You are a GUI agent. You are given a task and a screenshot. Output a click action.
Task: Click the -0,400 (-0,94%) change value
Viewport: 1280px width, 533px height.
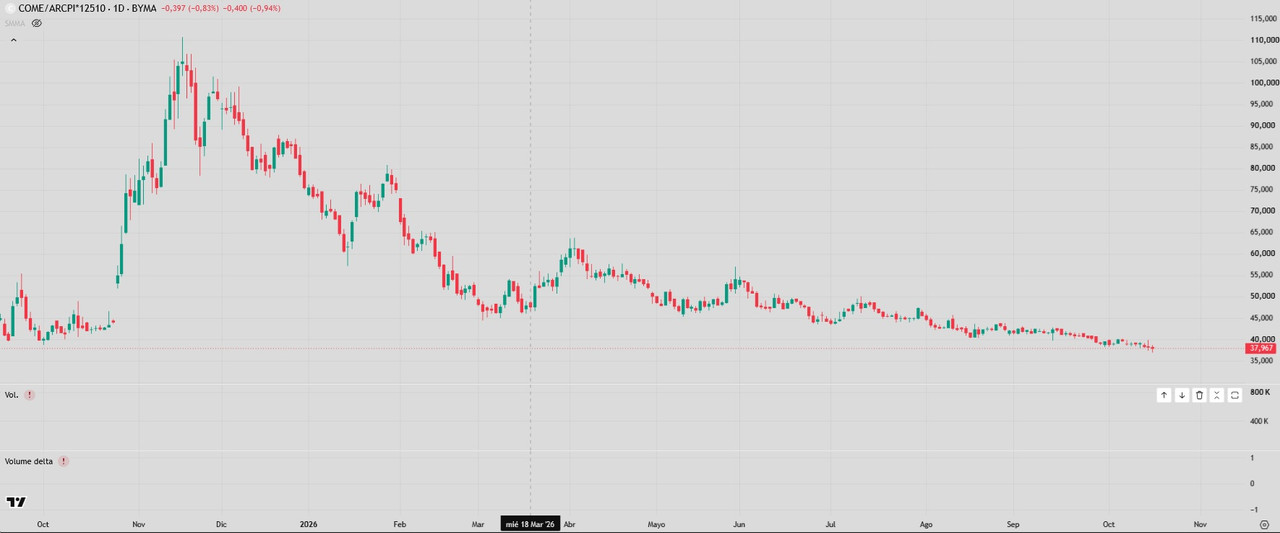251,7
